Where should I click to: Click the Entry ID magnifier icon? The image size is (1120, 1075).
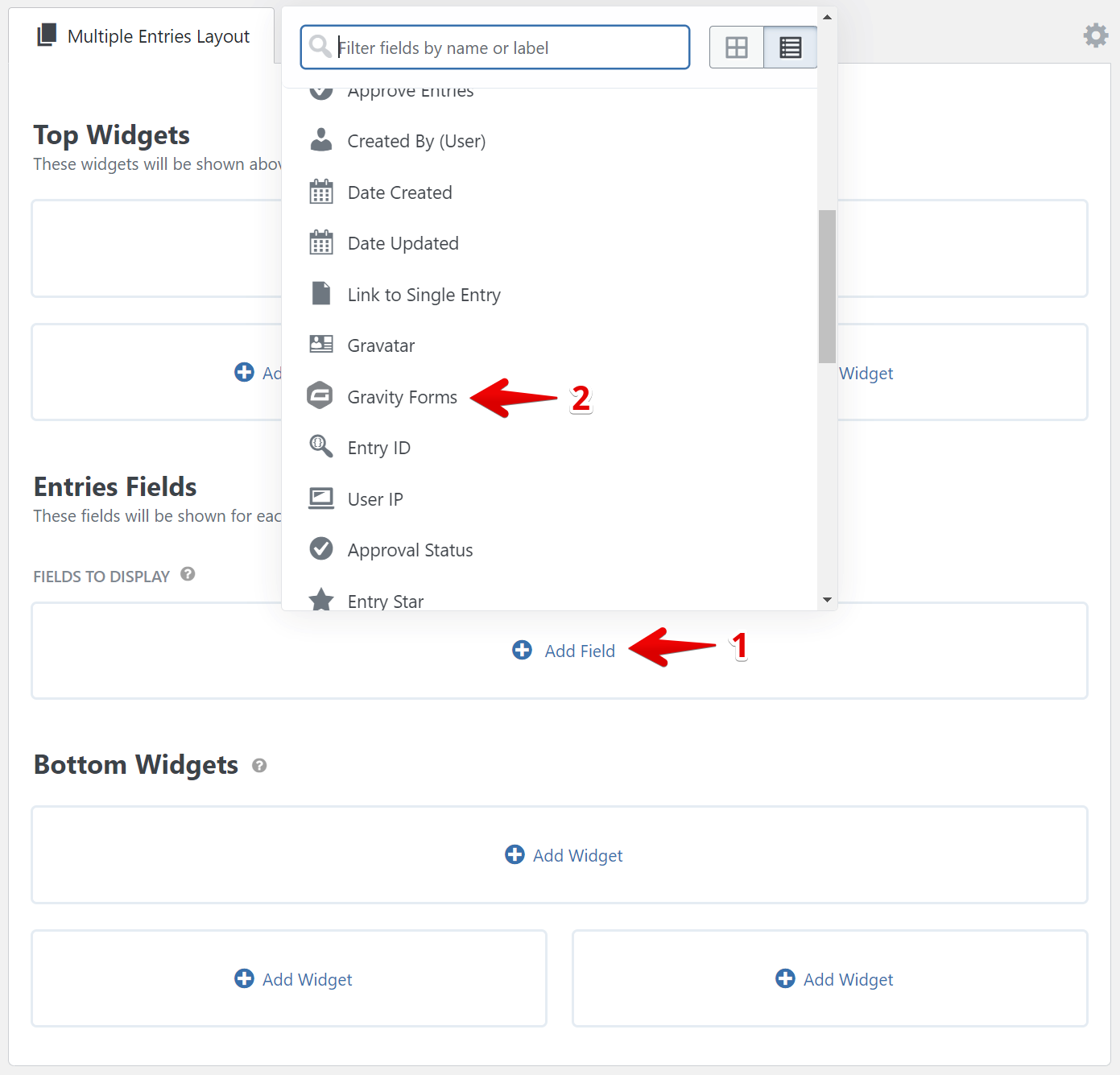[x=321, y=446]
